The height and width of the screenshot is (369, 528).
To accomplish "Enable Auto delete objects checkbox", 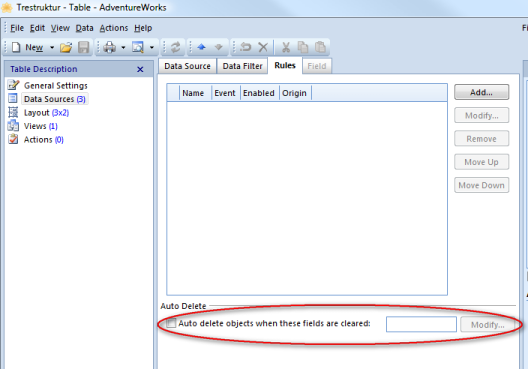I will (171, 324).
